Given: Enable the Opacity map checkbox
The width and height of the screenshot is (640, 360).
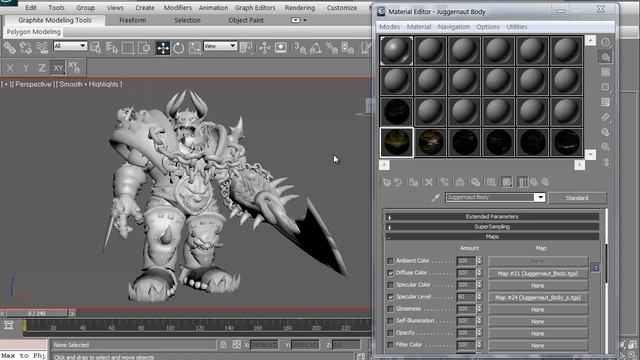Looking at the screenshot, I should coord(390,333).
